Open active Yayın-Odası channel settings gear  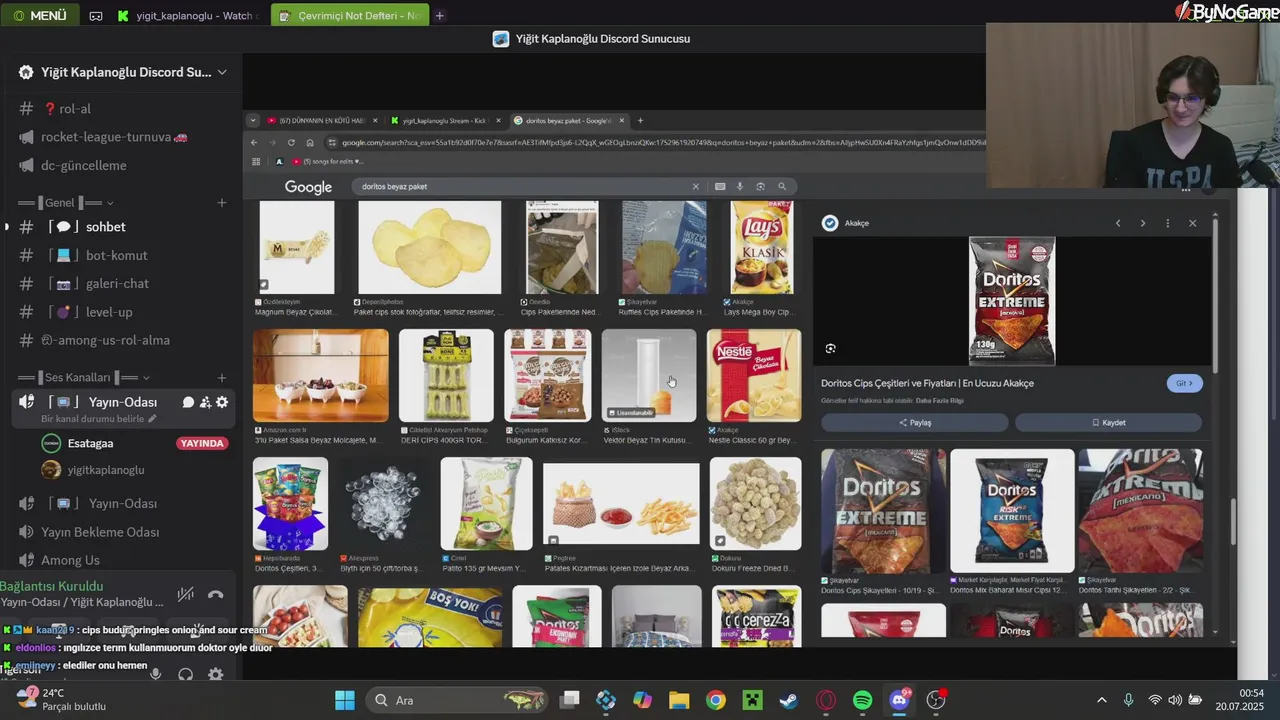point(222,402)
